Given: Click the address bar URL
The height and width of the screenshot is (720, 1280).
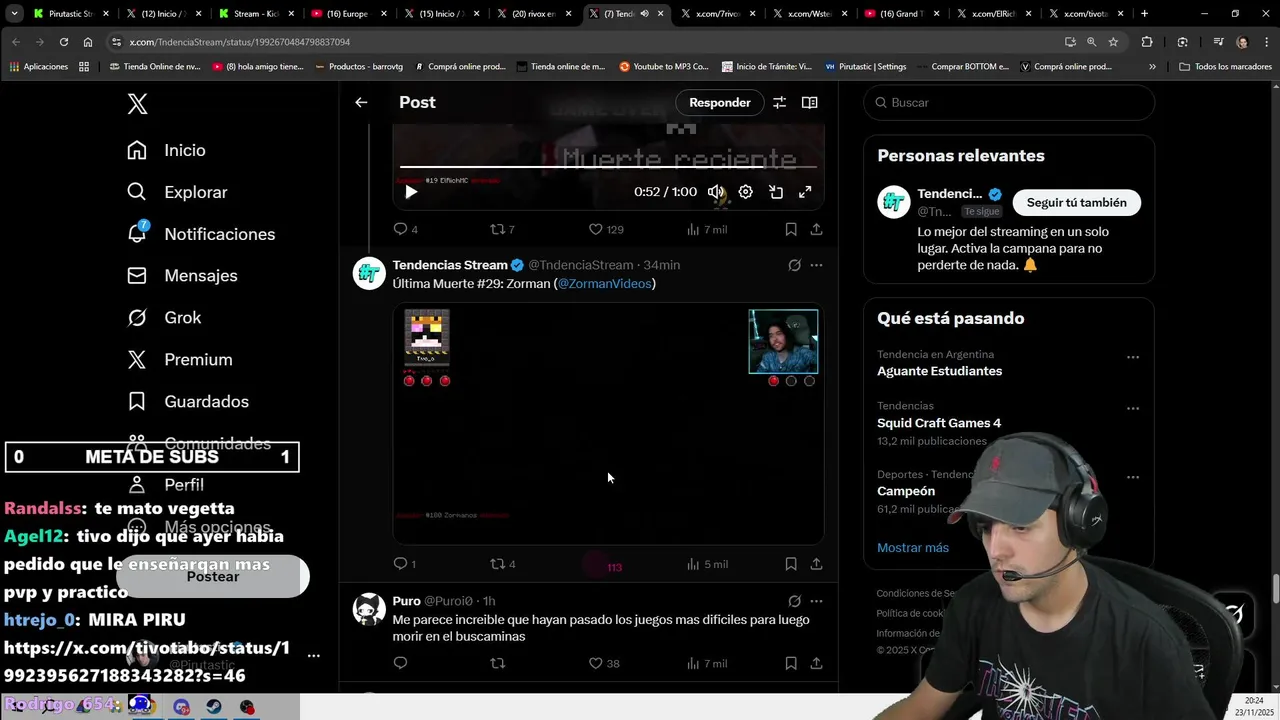Looking at the screenshot, I should [240, 42].
